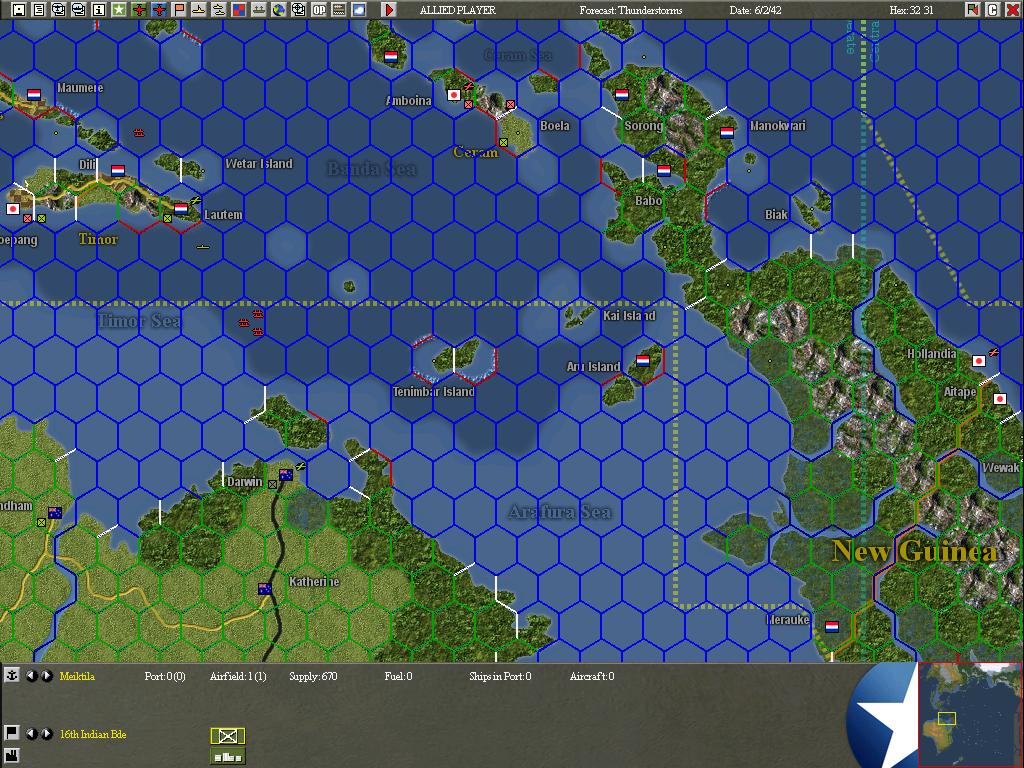The image size is (1024, 768).
Task: Click yellow submarine icon south of Lautem
Action: (202, 247)
